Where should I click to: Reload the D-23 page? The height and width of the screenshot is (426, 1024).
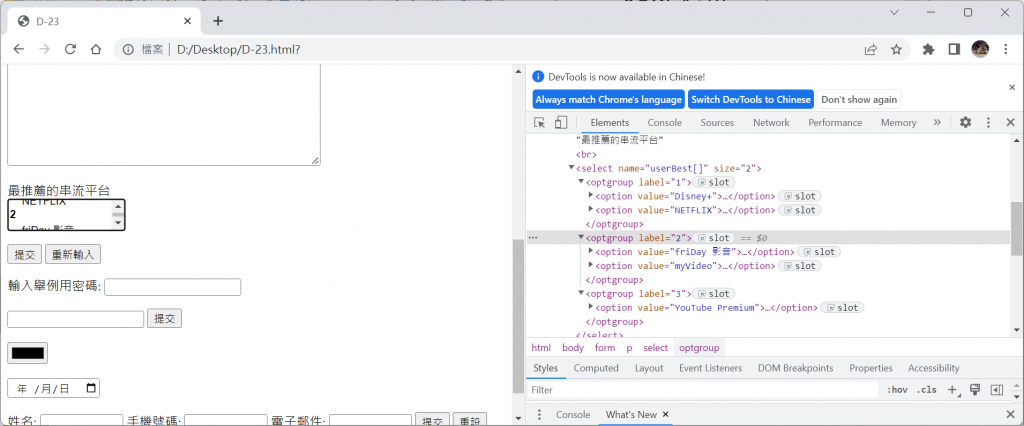(70, 50)
